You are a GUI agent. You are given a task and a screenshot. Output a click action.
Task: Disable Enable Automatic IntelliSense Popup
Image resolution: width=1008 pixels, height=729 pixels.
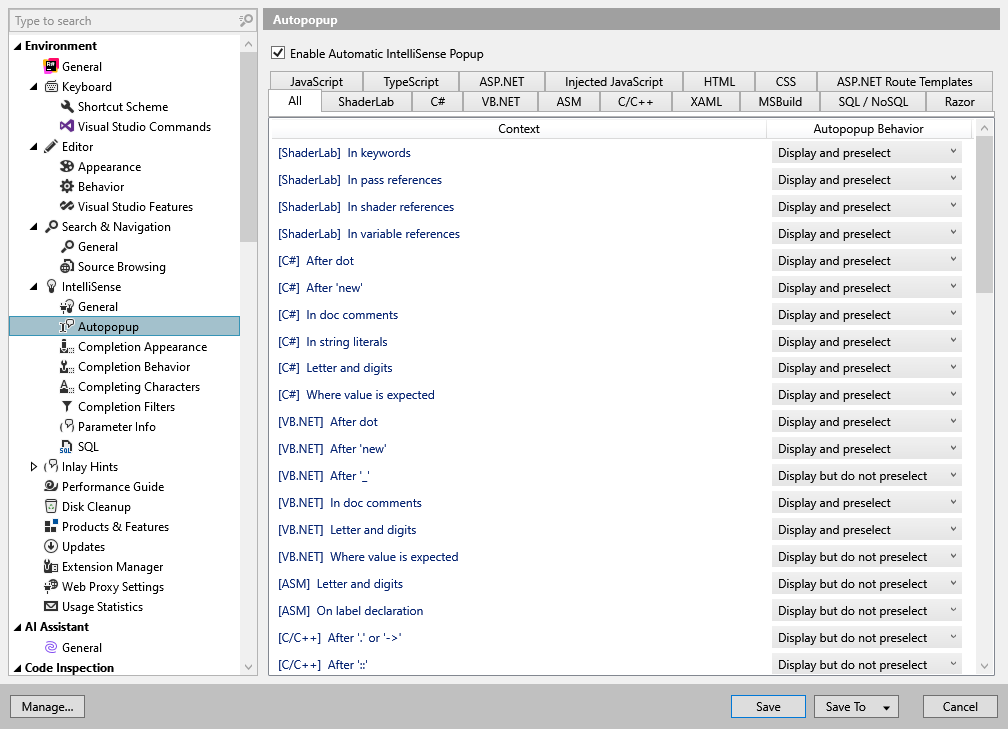pyautogui.click(x=277, y=53)
